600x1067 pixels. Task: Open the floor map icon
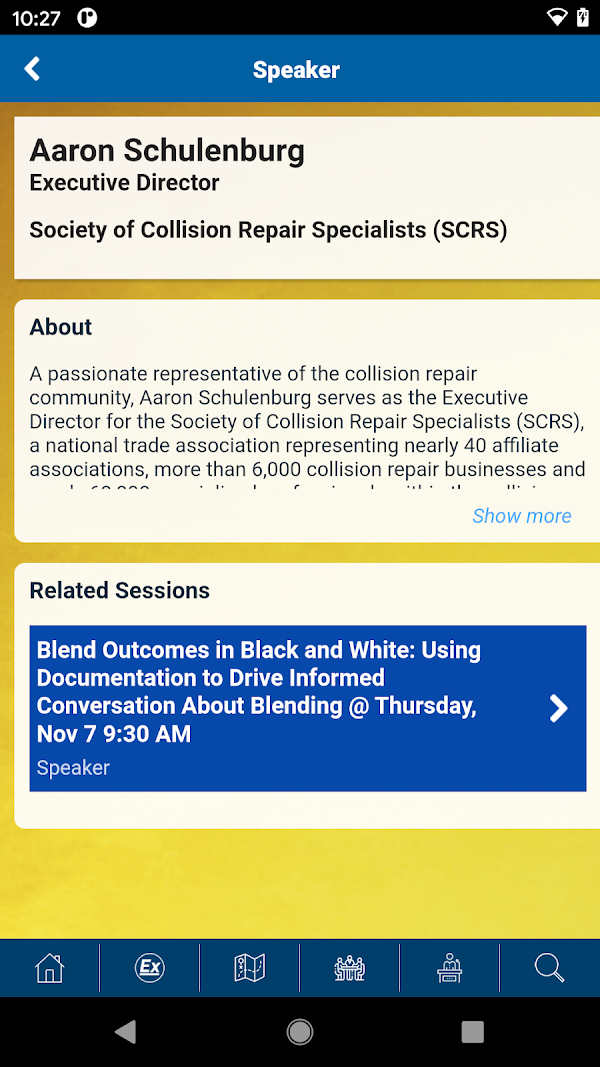click(250, 967)
